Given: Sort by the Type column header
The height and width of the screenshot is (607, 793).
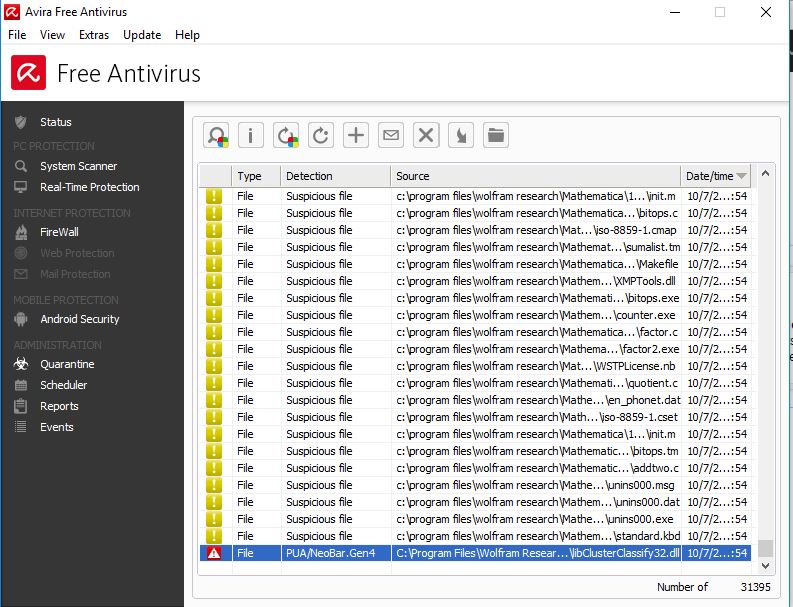Looking at the screenshot, I should pyautogui.click(x=256, y=176).
